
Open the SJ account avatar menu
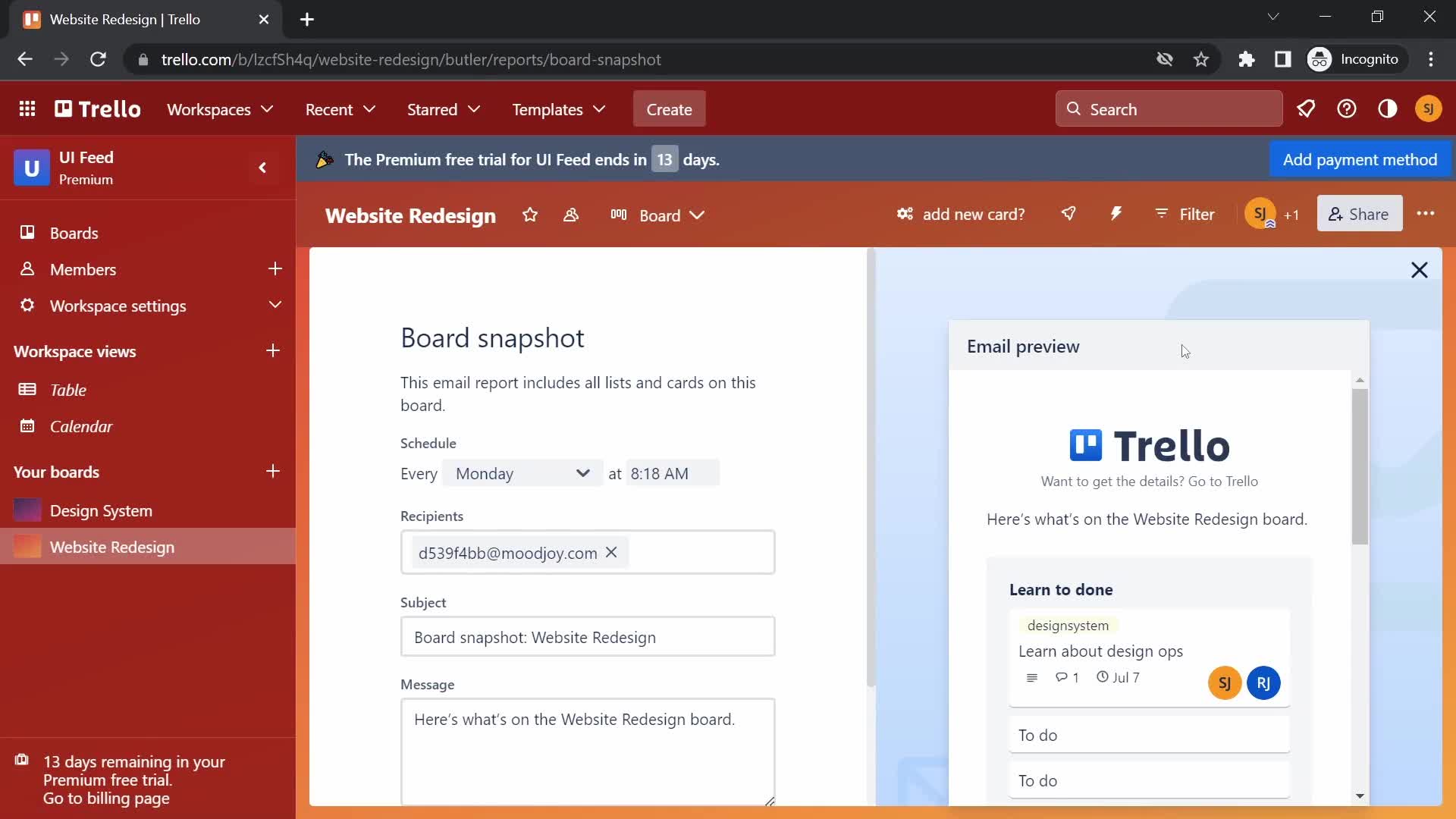1429,109
